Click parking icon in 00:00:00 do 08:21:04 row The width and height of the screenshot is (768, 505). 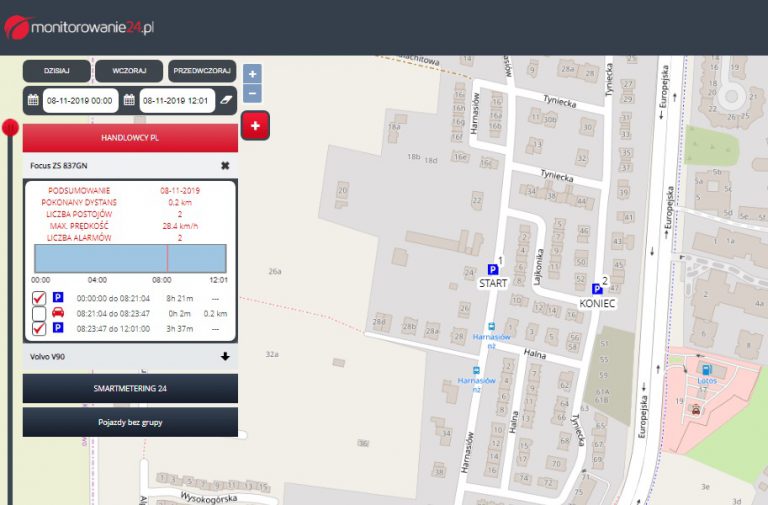(x=58, y=297)
